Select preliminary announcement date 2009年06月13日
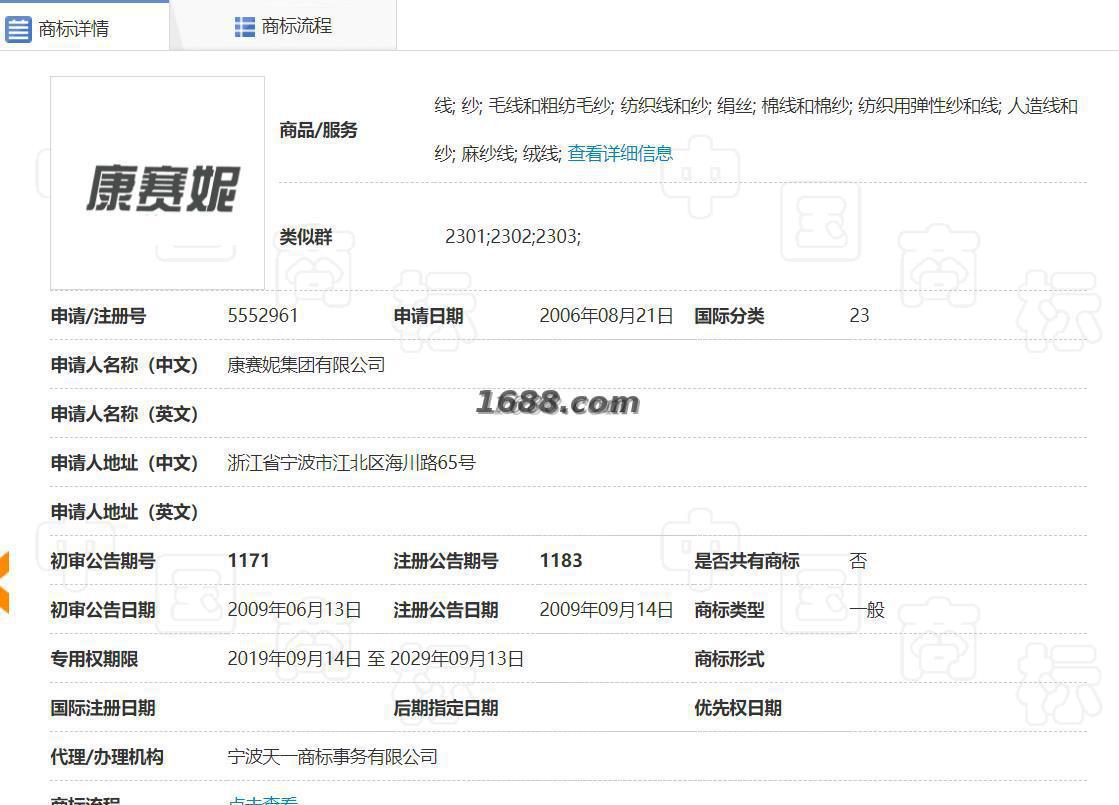1119x805 pixels. pos(294,609)
